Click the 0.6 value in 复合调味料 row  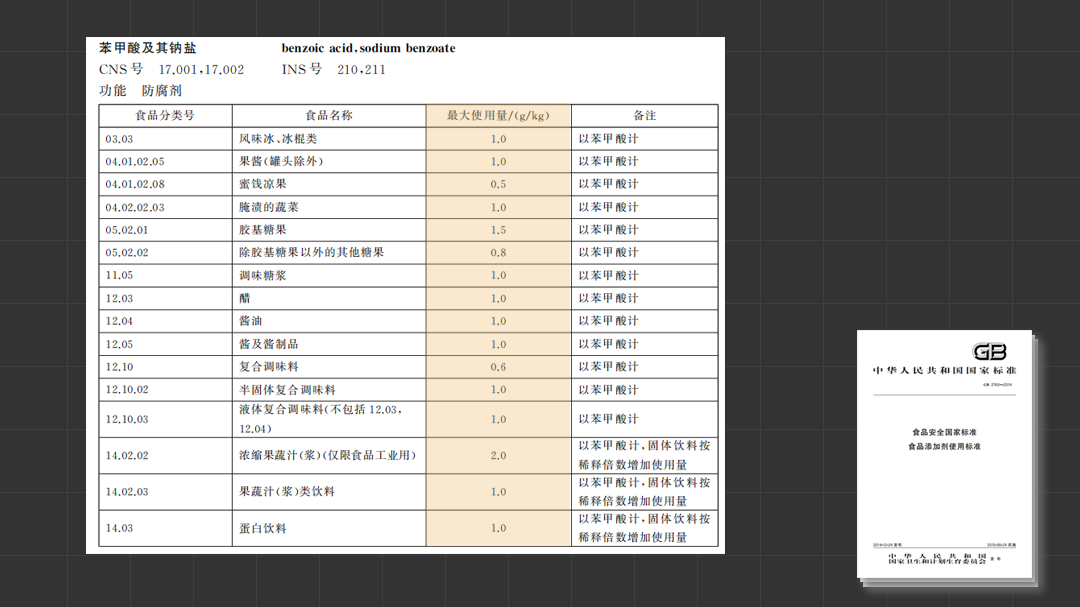(x=498, y=367)
